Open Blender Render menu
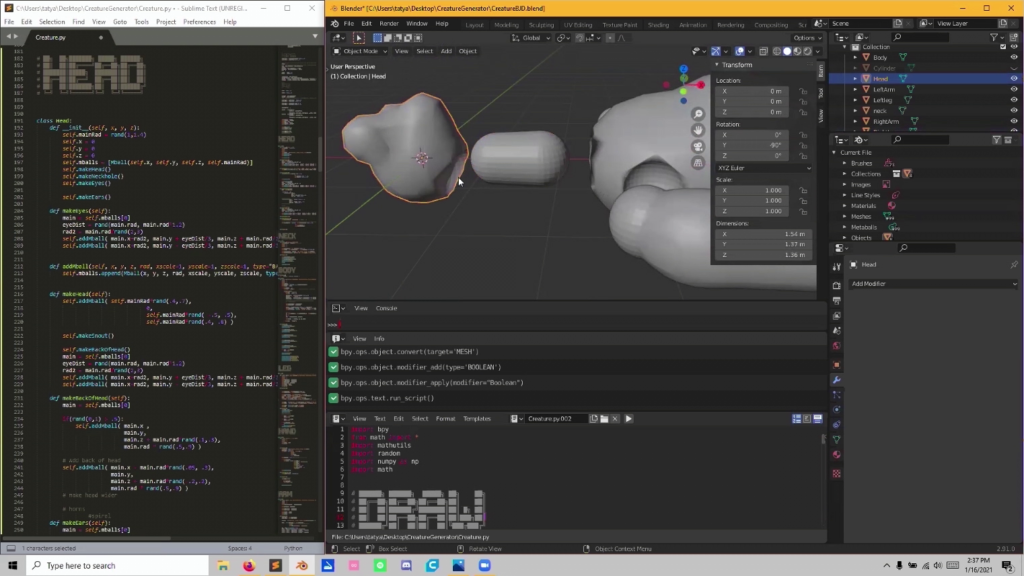Screen dimensions: 1024x576 pos(389,24)
